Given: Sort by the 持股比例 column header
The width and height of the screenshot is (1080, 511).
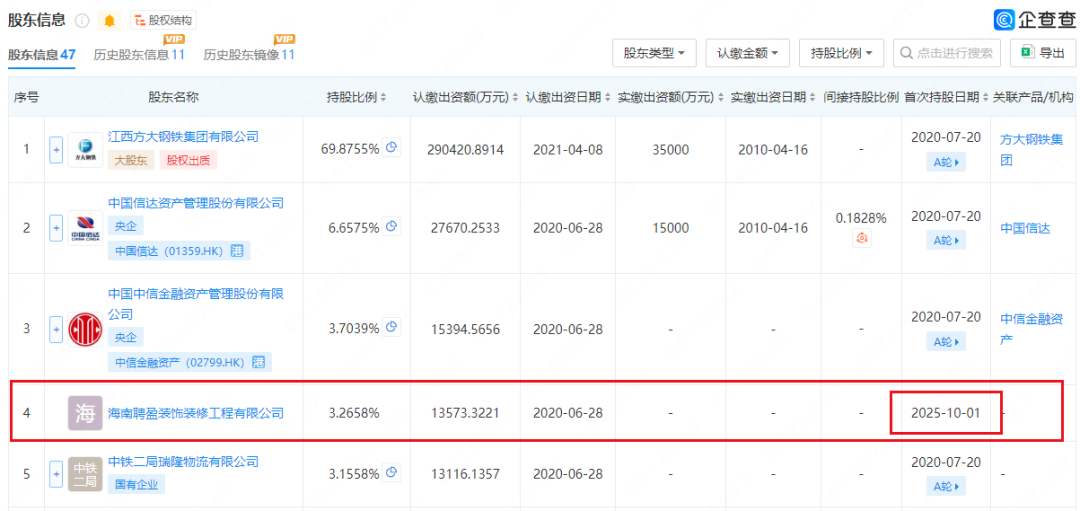Looking at the screenshot, I should 356,97.
